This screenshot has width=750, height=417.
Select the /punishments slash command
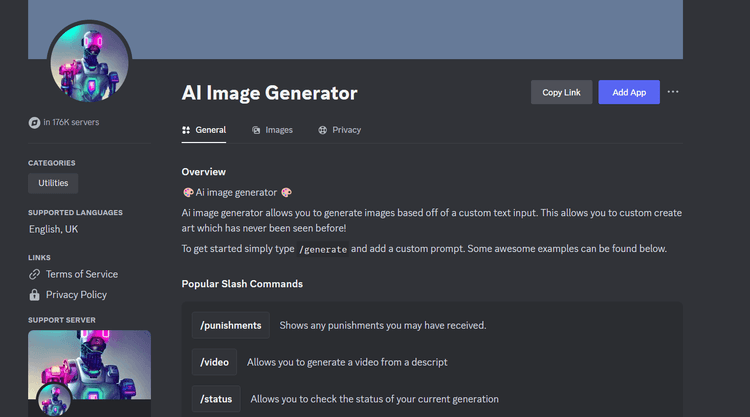click(x=231, y=325)
